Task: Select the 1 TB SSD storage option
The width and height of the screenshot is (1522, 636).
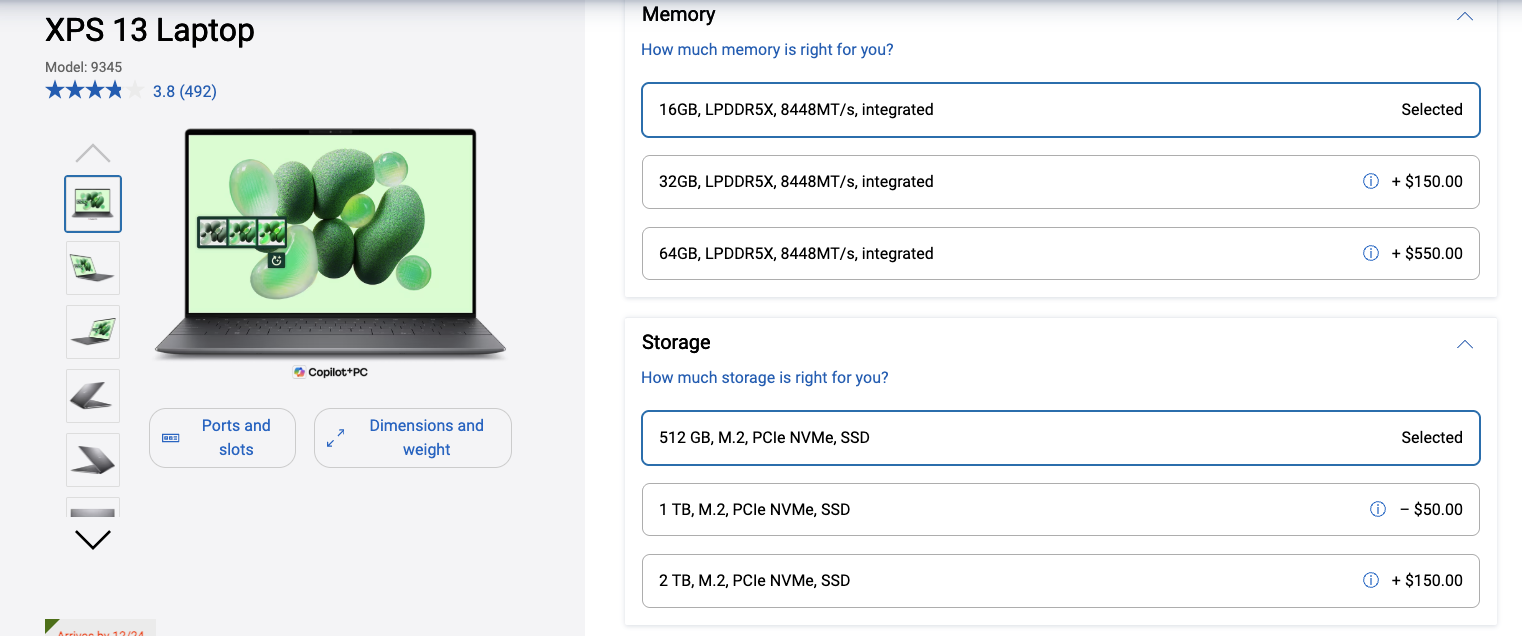Action: [1060, 509]
